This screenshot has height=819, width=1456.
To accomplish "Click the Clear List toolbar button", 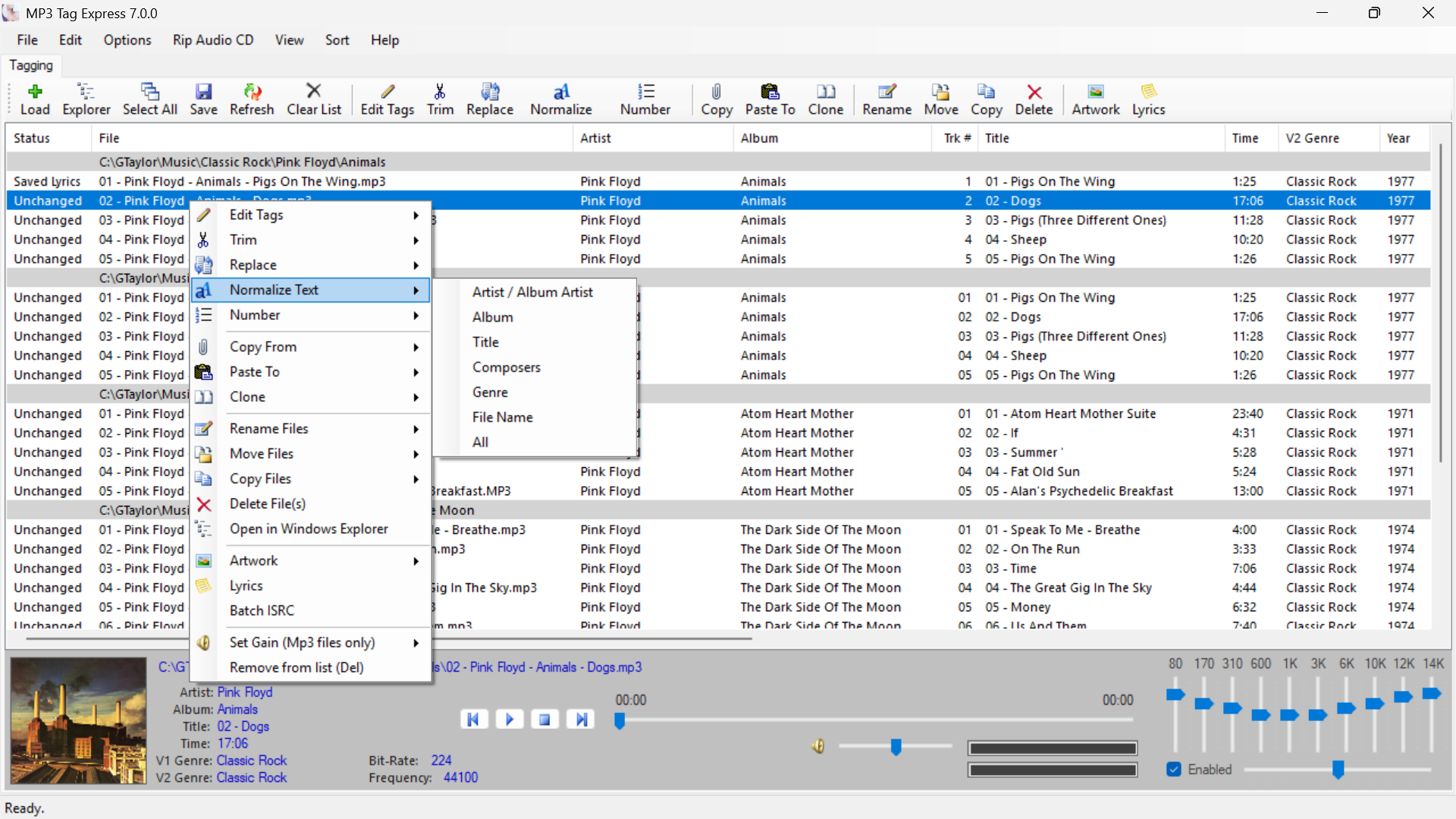I will [x=314, y=99].
